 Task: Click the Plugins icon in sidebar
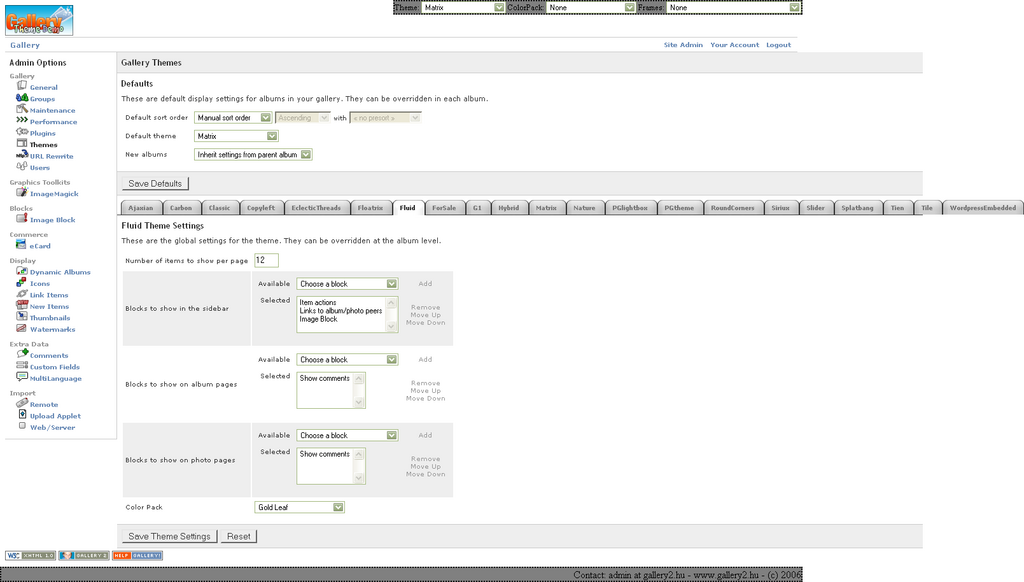[22, 132]
